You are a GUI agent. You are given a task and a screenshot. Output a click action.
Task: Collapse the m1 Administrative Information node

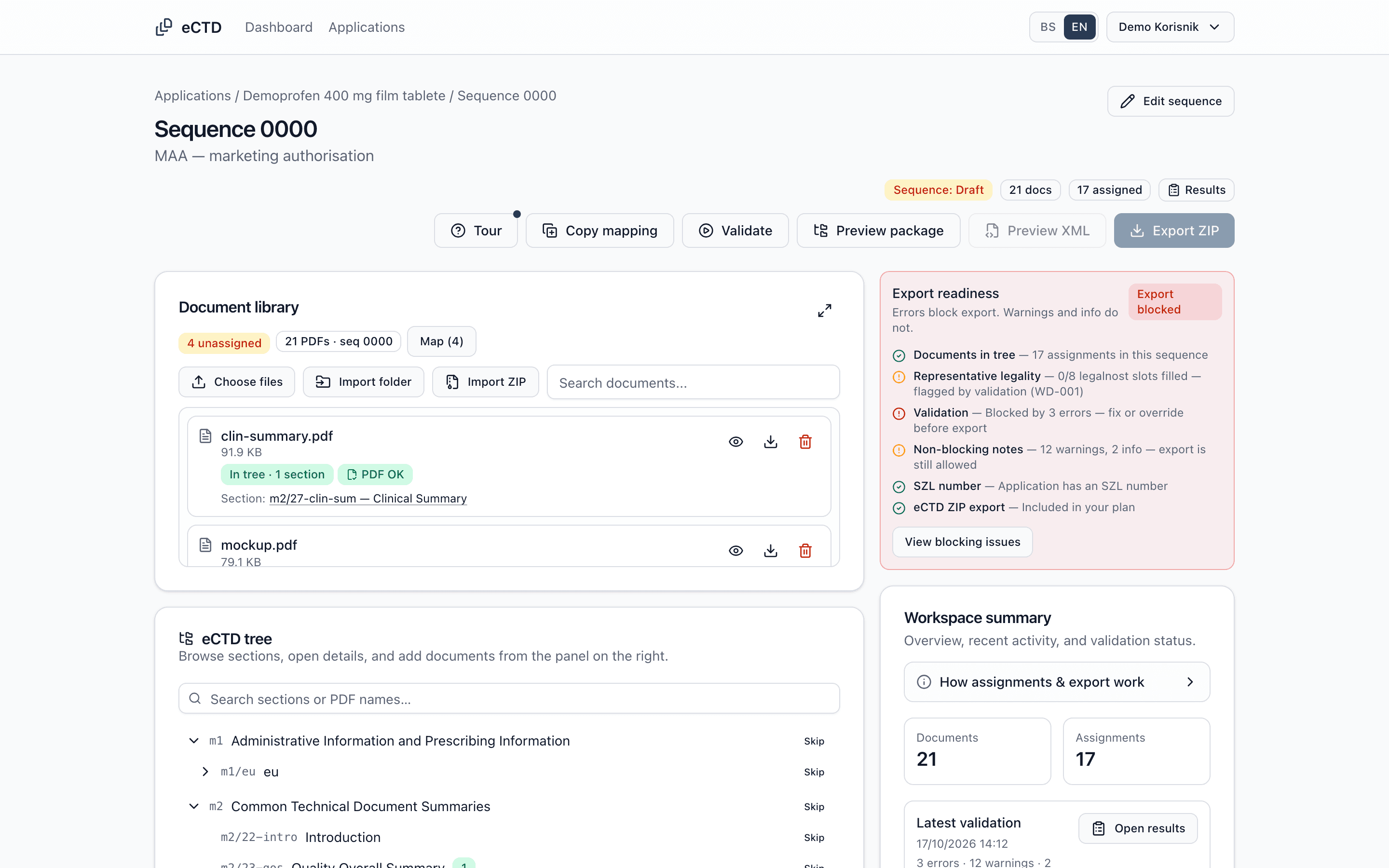(x=194, y=741)
